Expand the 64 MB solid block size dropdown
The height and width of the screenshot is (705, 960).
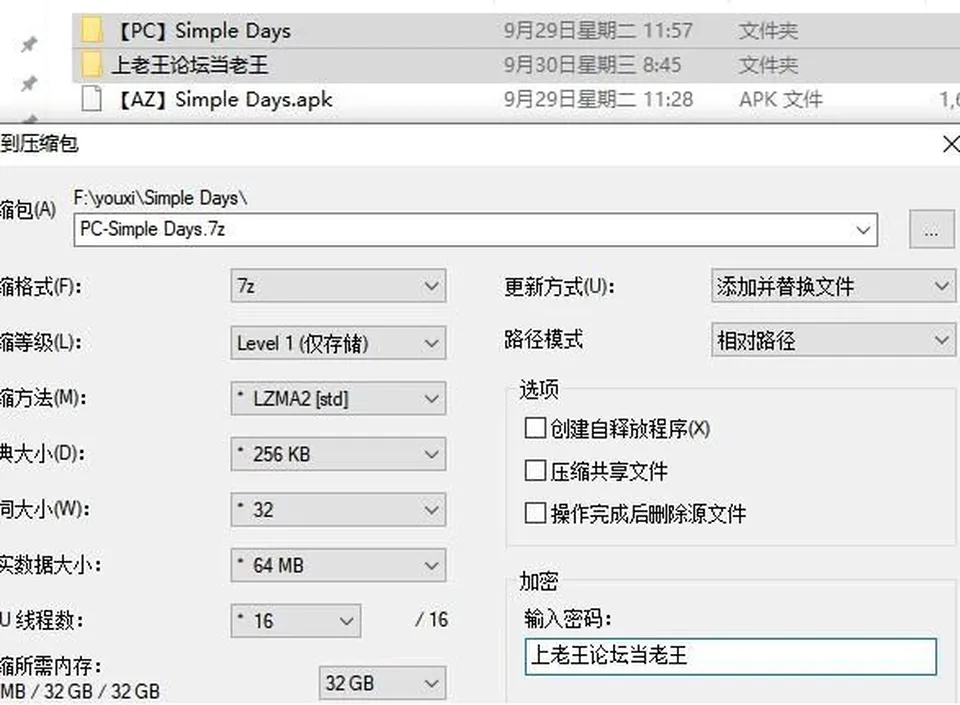coord(338,565)
